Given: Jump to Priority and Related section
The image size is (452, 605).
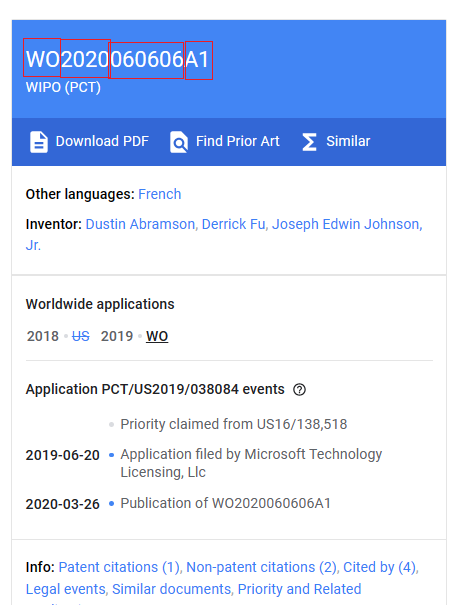Looking at the screenshot, I should 299,589.
